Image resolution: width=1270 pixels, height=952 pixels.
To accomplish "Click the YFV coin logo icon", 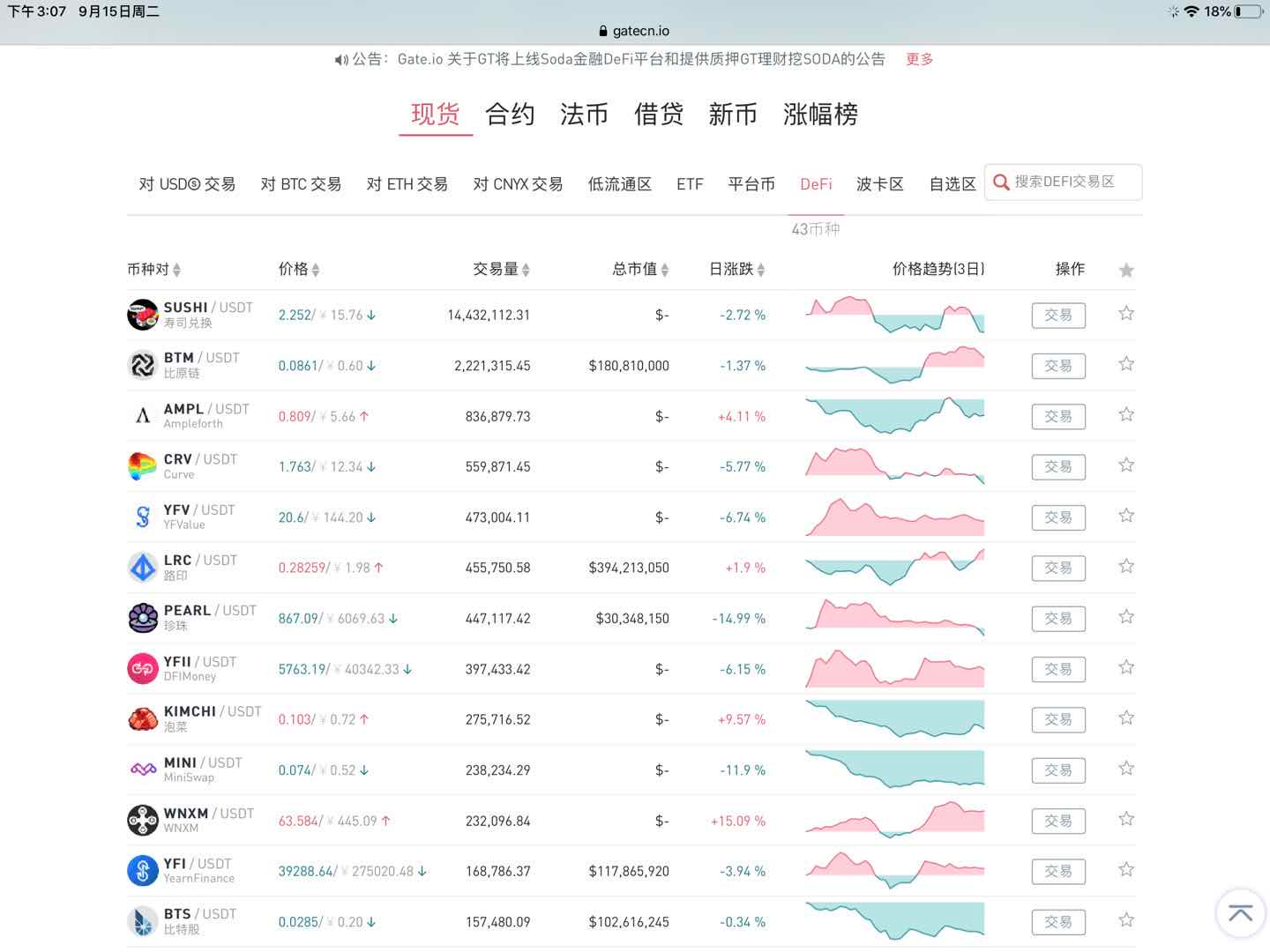I will 142,517.
